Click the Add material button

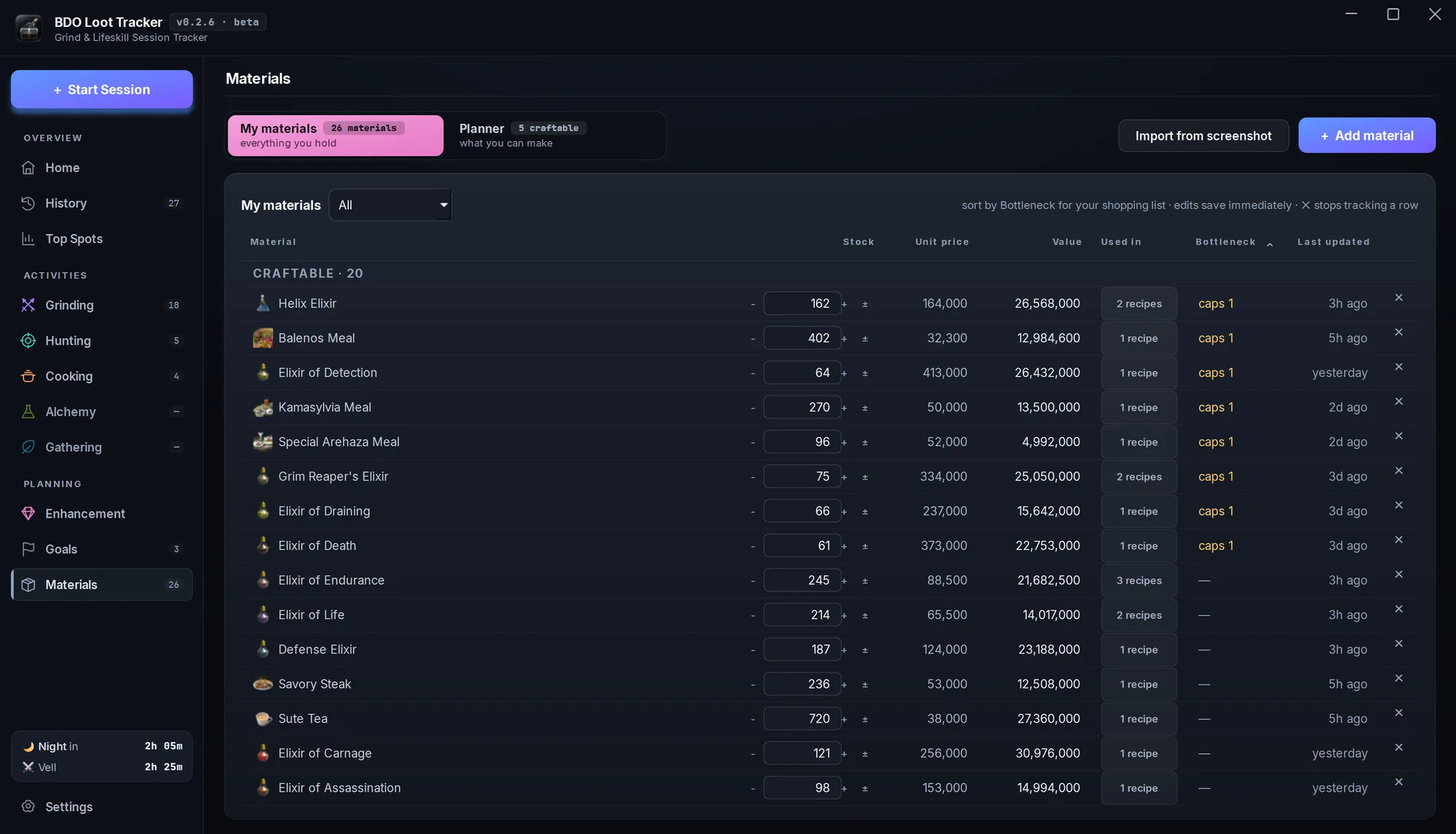tap(1367, 135)
